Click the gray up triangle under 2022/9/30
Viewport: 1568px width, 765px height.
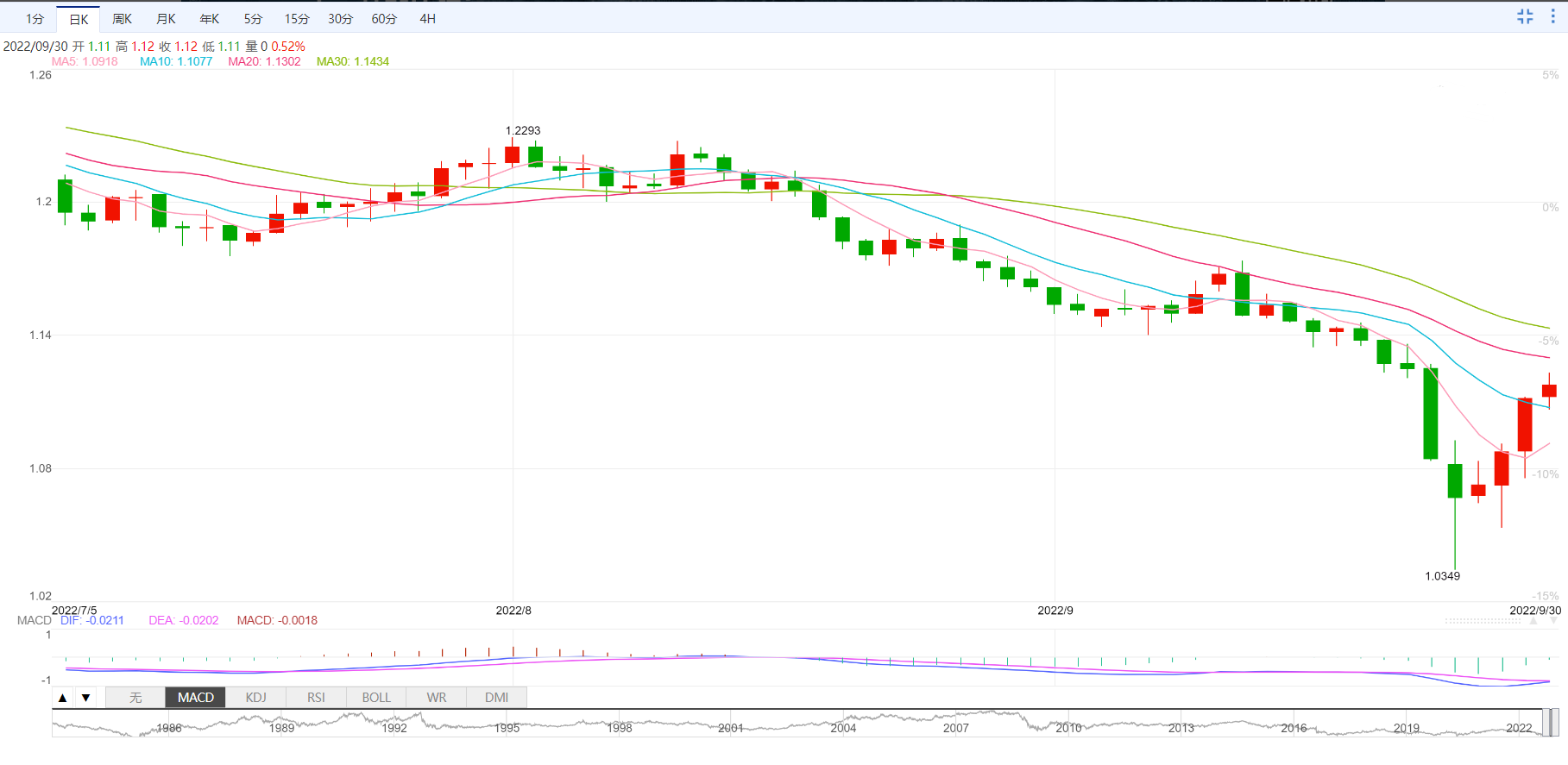point(1533,621)
